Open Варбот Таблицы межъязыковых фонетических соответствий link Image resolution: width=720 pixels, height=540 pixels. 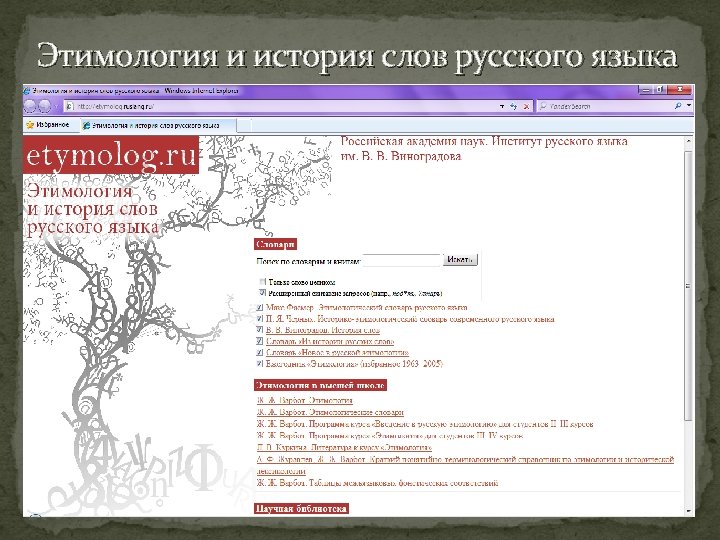coord(377,483)
